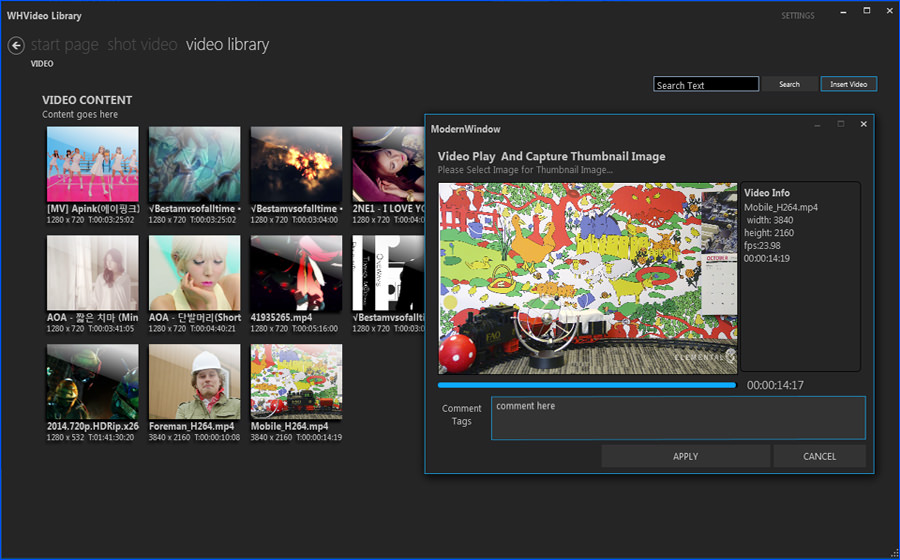
Task: Focus the Search Text input field
Action: click(x=706, y=84)
